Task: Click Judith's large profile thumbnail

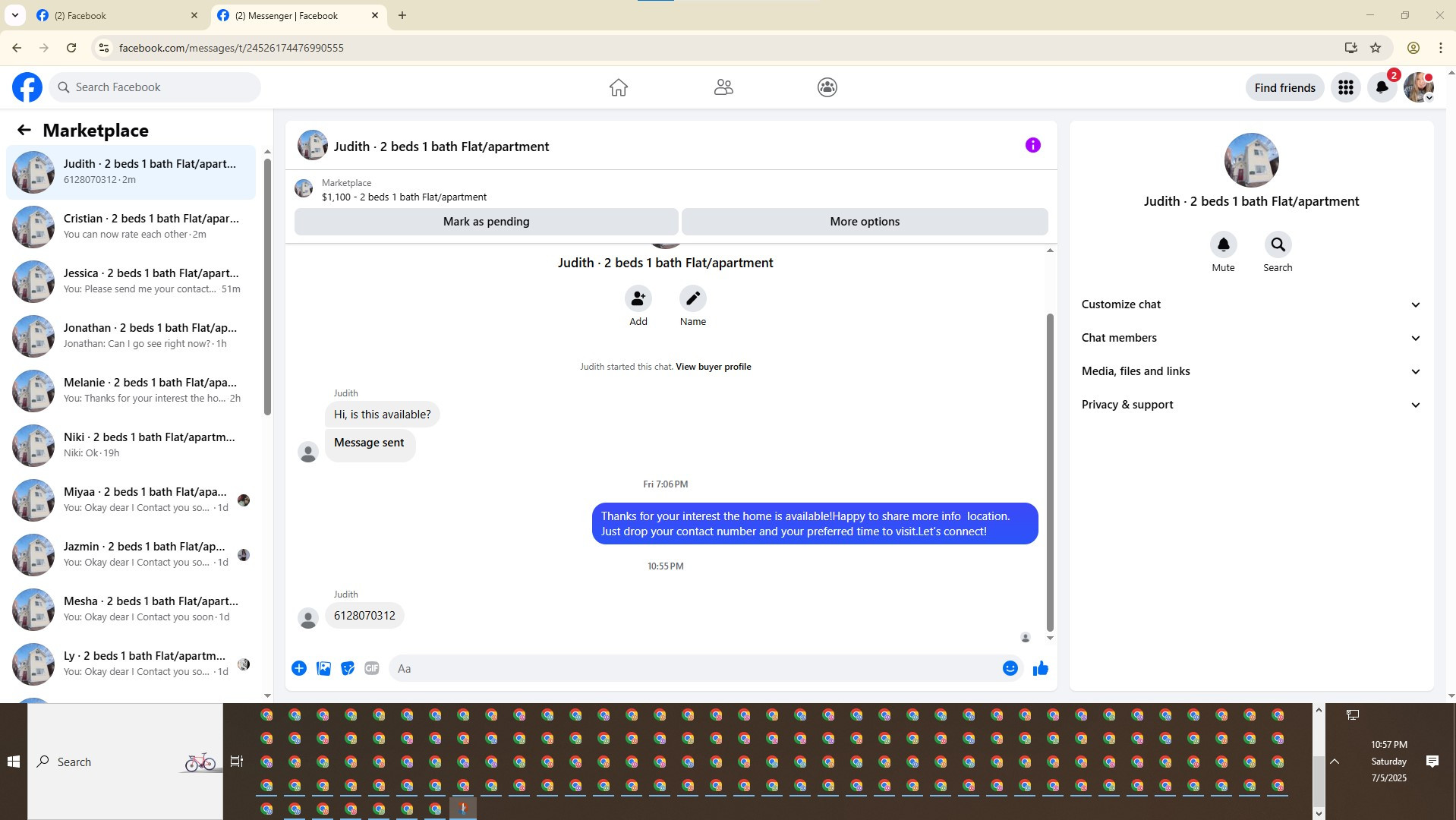Action: click(1251, 160)
